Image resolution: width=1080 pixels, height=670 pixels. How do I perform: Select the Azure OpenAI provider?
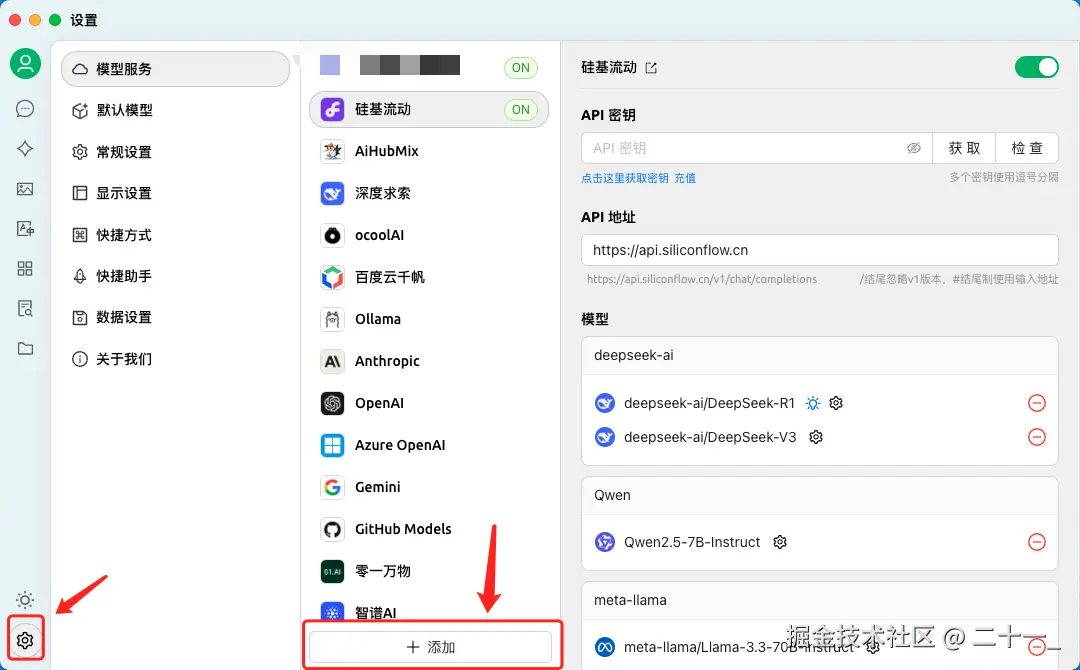[428, 445]
